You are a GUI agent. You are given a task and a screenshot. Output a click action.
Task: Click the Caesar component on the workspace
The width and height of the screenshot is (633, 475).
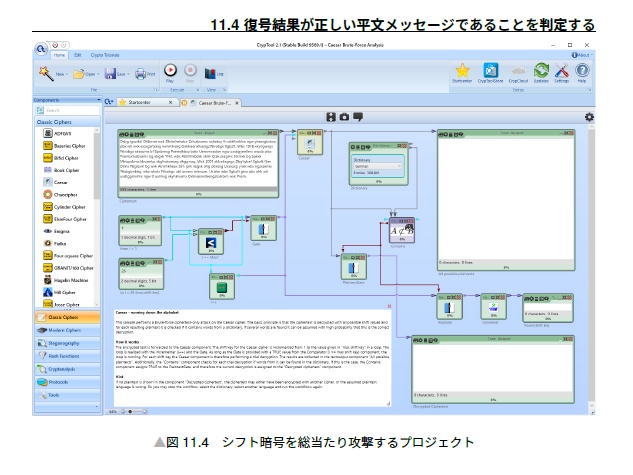[x=310, y=143]
